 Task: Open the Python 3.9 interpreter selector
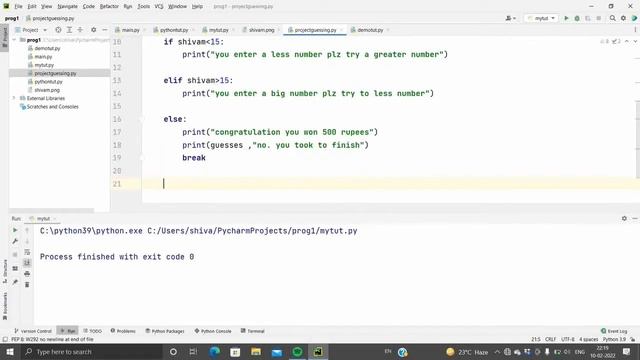point(614,339)
